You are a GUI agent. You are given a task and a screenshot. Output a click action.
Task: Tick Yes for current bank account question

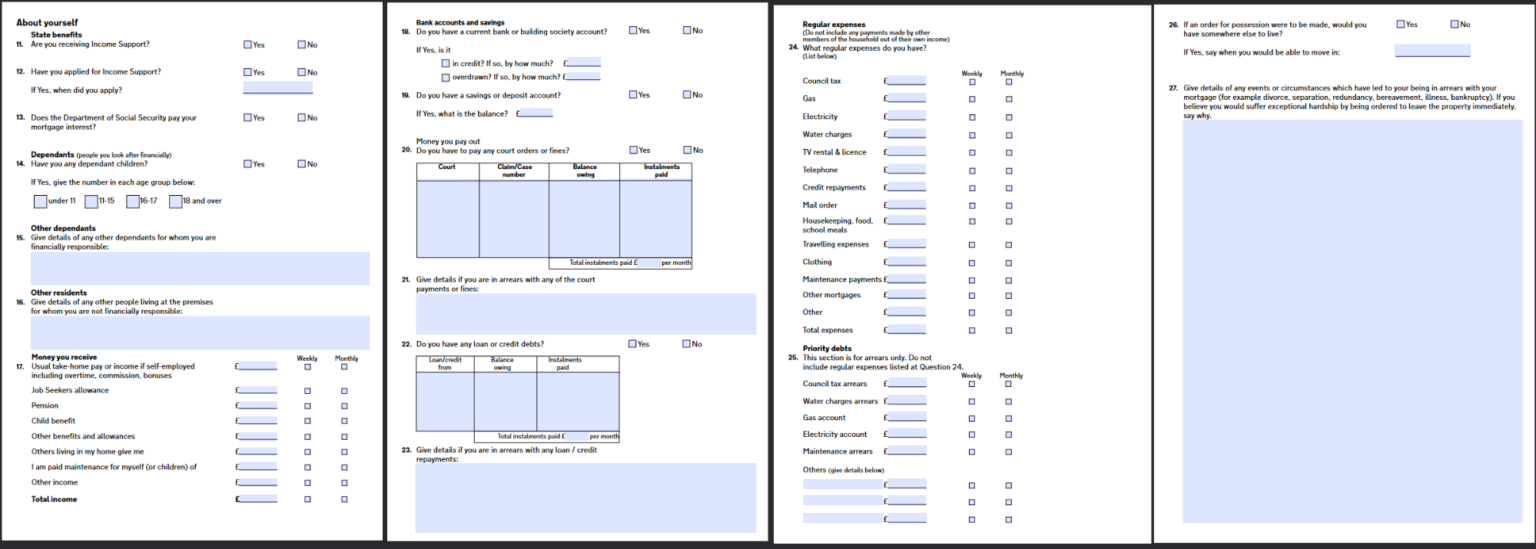[633, 30]
